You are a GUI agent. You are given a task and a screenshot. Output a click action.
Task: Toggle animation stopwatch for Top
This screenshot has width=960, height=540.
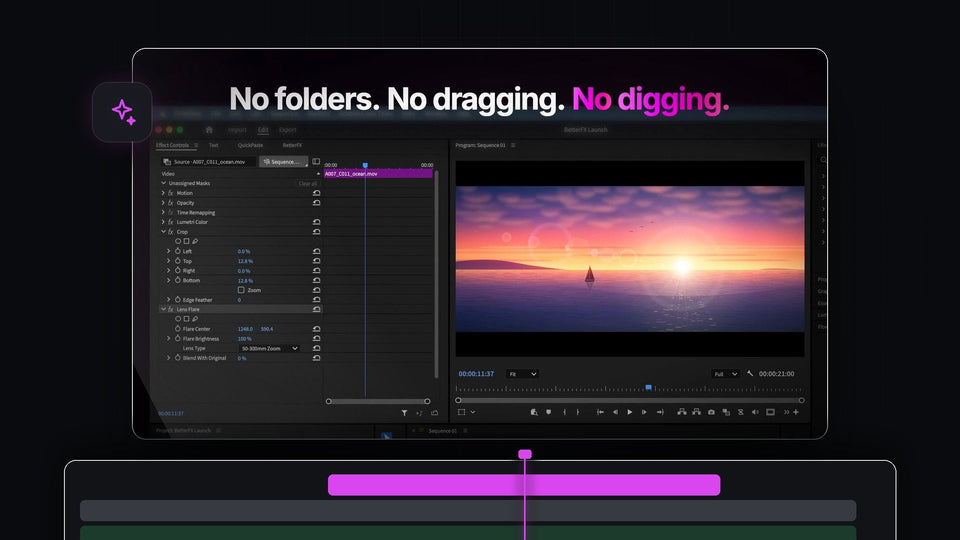(178, 261)
